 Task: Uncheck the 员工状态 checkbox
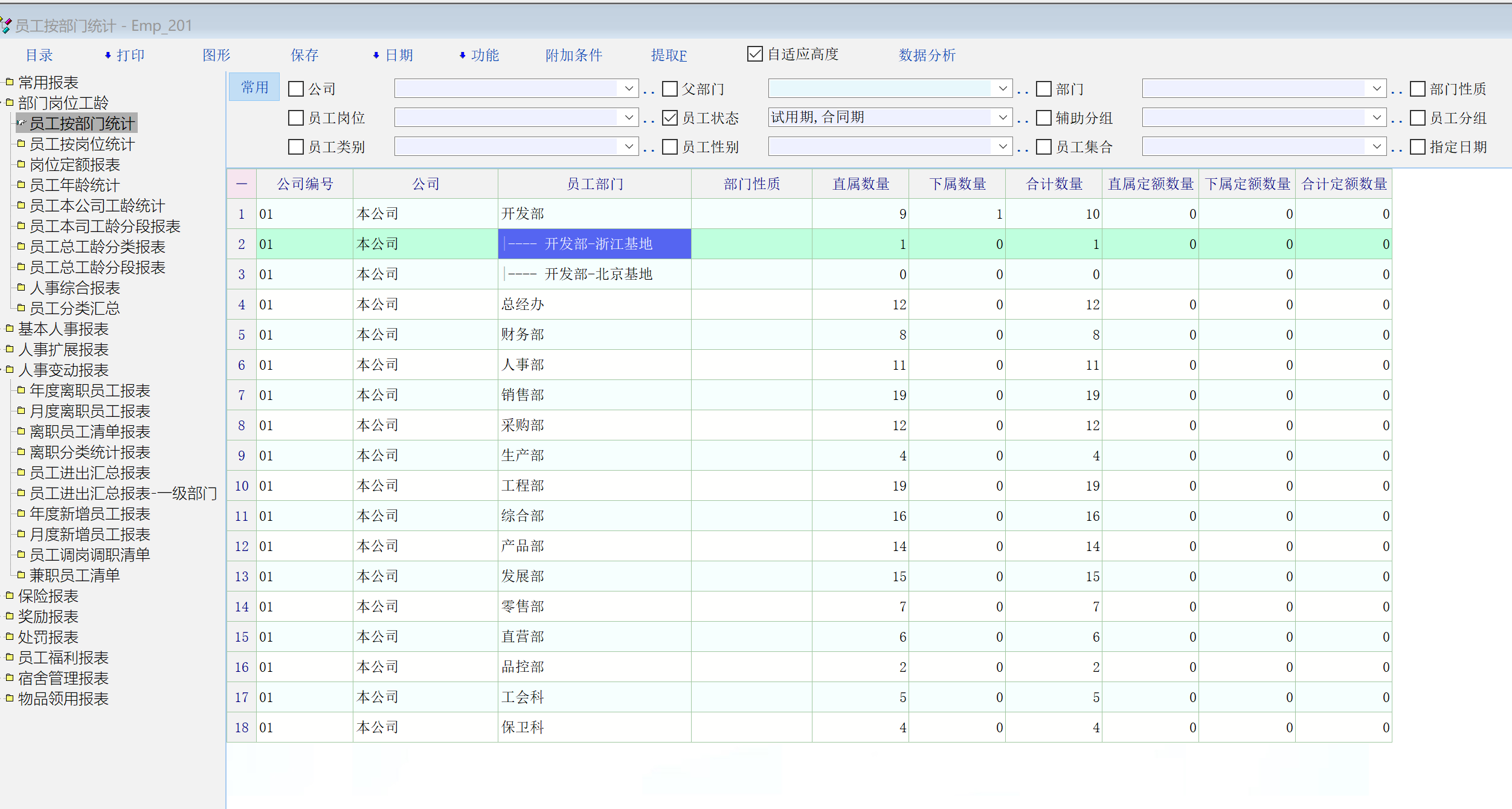(x=670, y=118)
